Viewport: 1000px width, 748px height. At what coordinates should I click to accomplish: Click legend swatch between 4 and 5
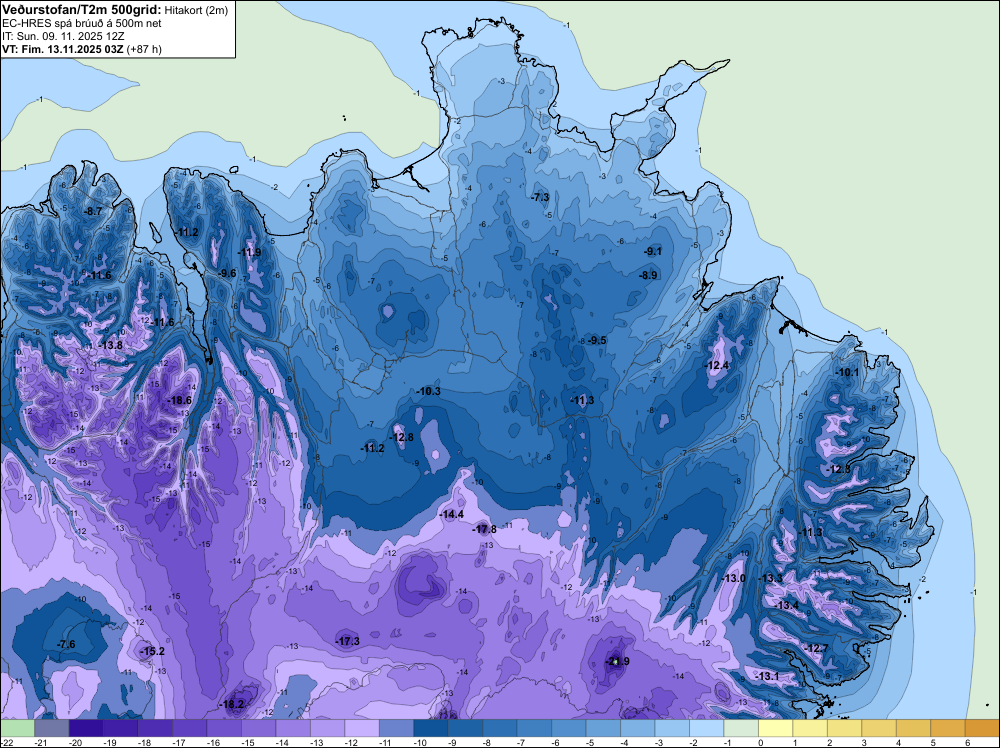(x=913, y=728)
